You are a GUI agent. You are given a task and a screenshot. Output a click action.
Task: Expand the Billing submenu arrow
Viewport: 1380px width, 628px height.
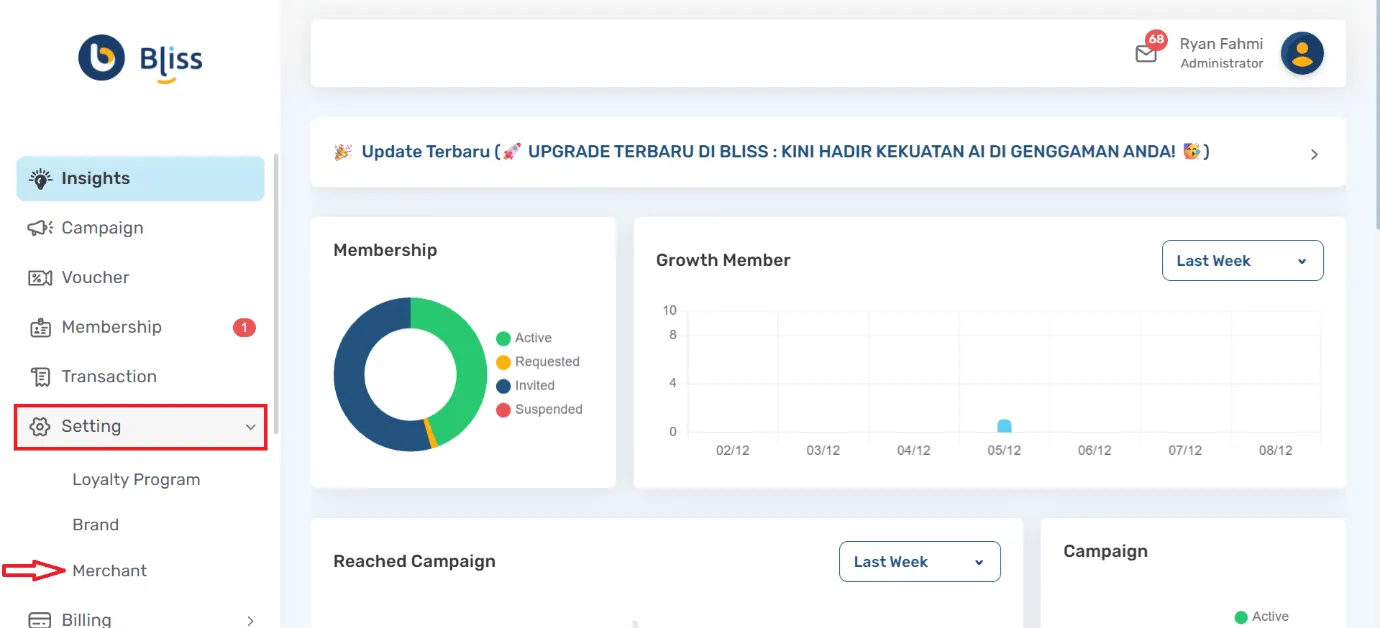pos(250,620)
